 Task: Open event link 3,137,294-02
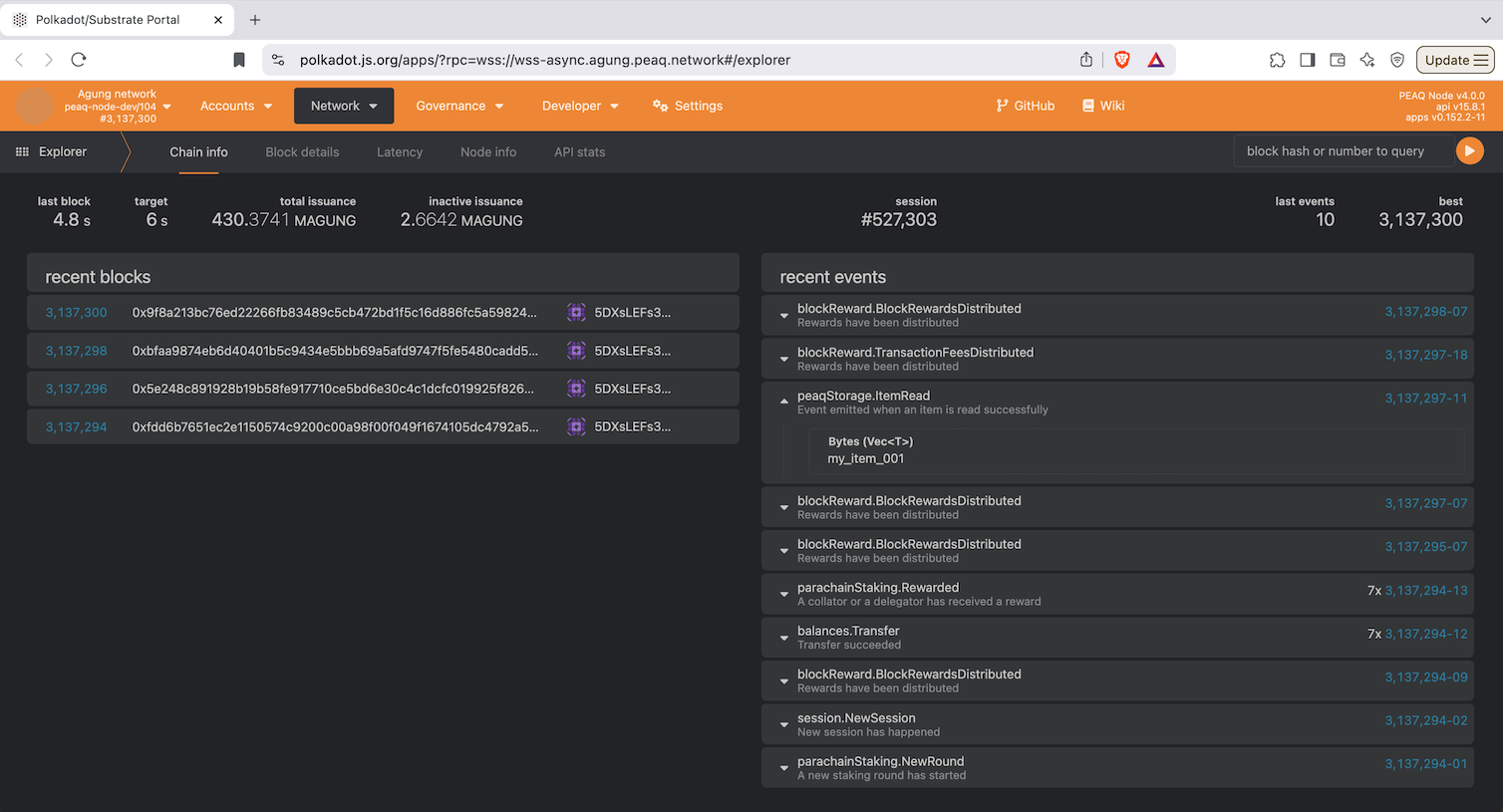(x=1426, y=720)
